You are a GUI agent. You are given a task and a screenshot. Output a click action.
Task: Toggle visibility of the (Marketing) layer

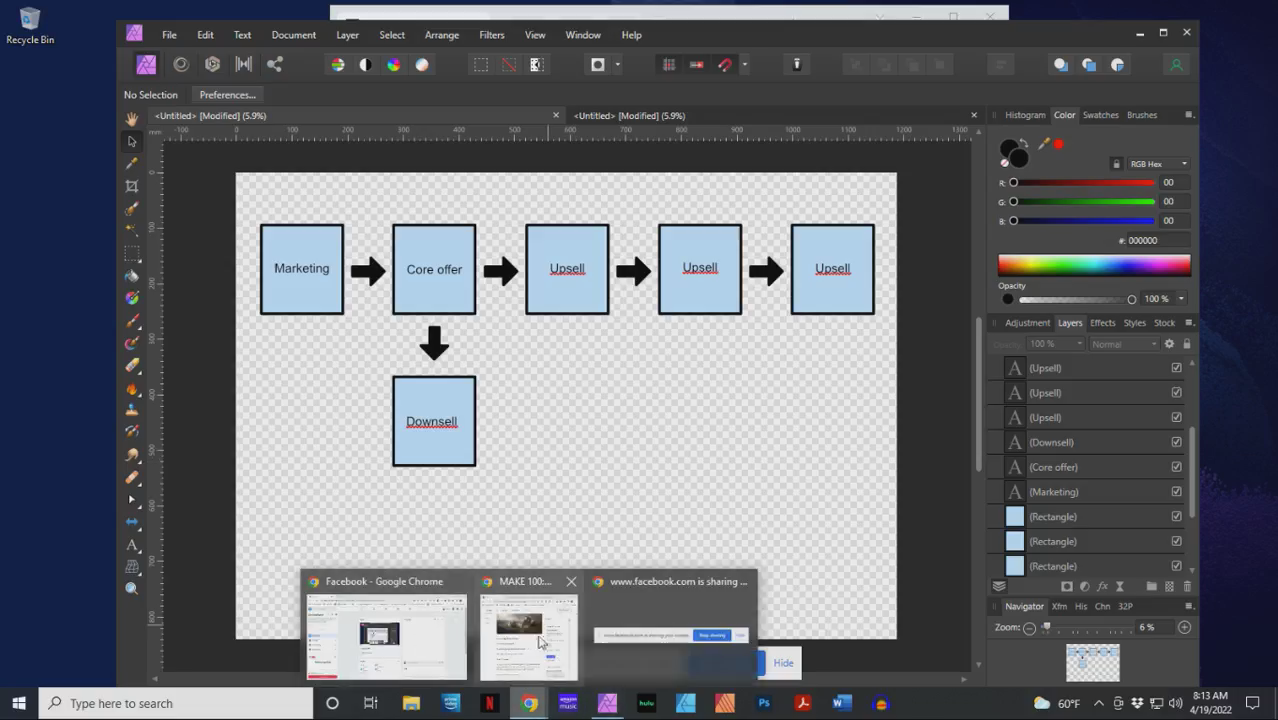(1176, 491)
